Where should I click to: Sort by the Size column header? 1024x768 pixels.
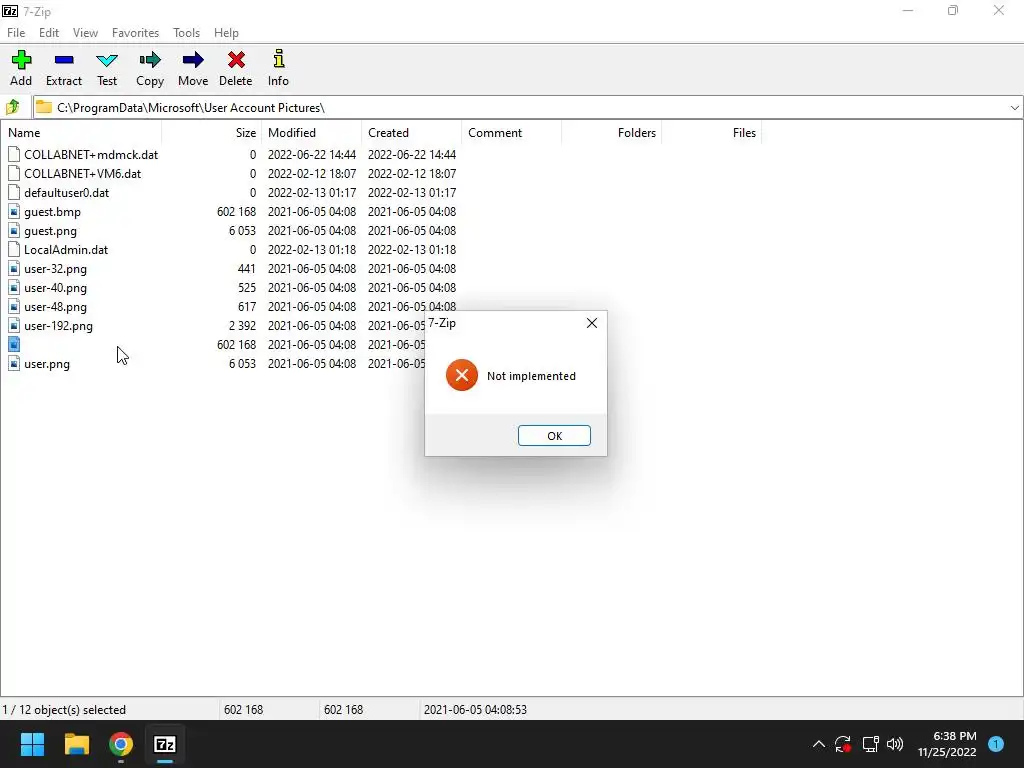[212, 133]
